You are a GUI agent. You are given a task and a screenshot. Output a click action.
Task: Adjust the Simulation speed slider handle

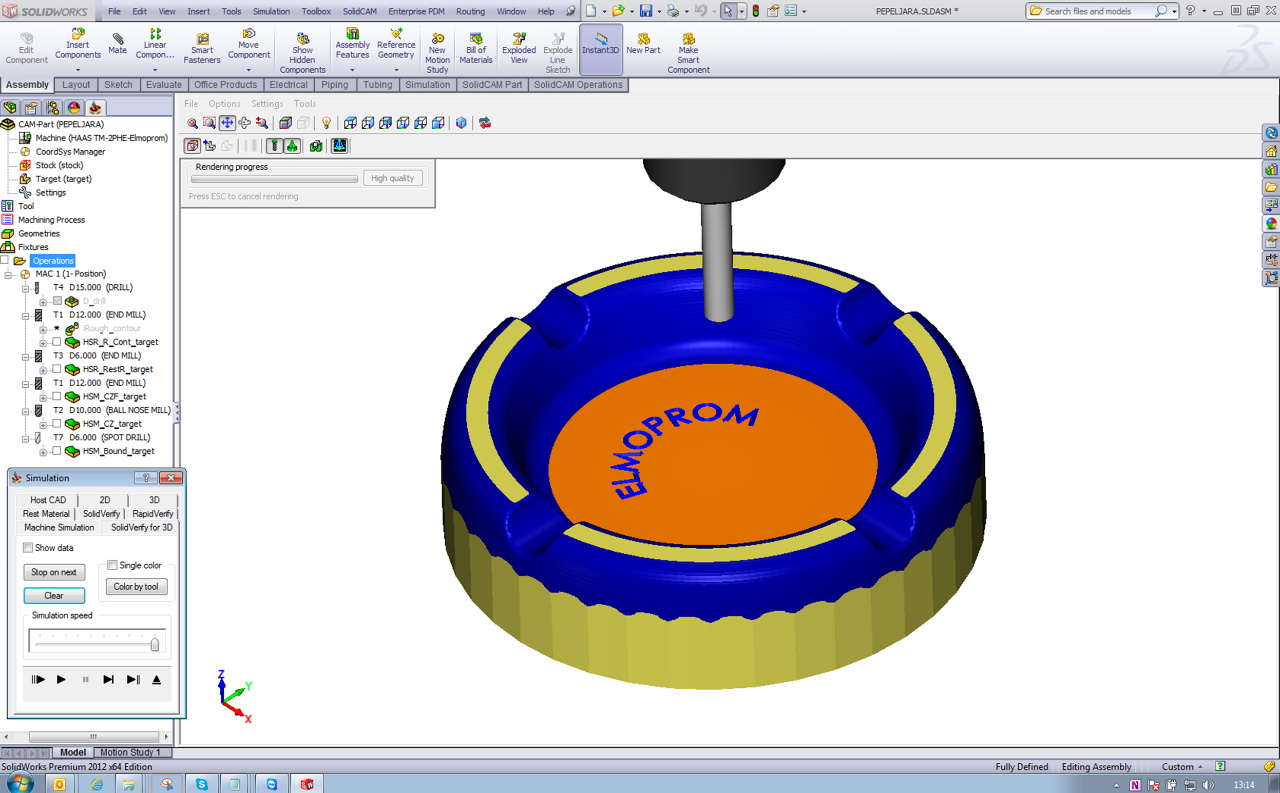coord(155,645)
